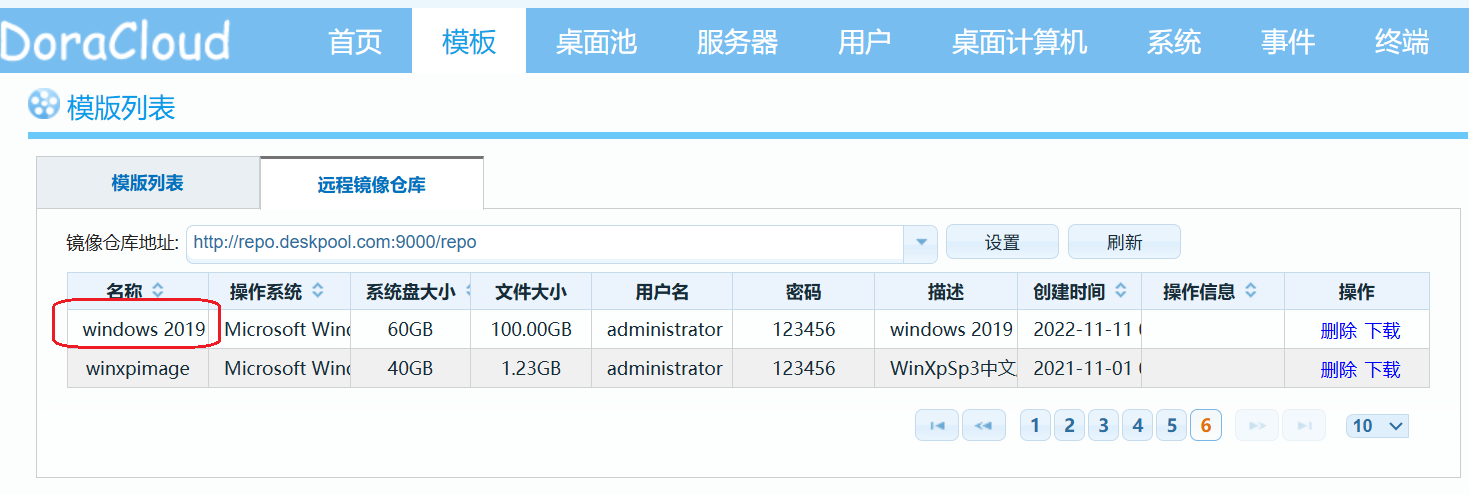Sort by 创建时间 column arrow icon
The image size is (1469, 495).
[1121, 291]
